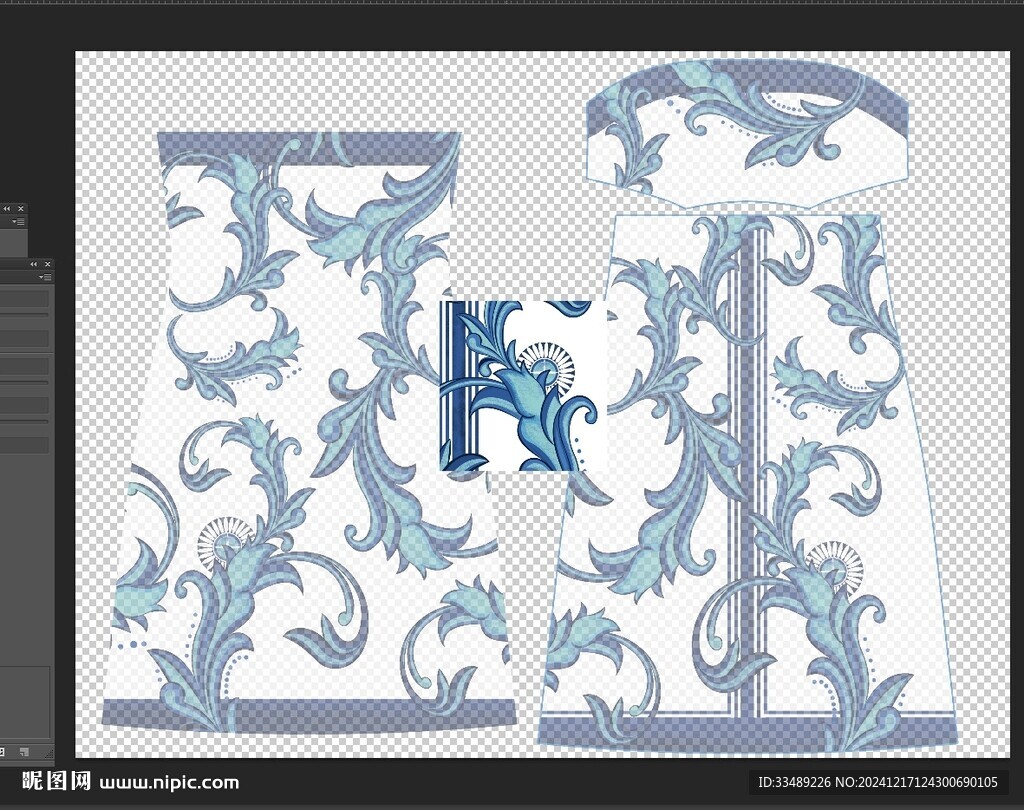Screen dimensions: 1024x810
Task: Collapse the lower floating panel with double-arrow icon
Action: (x=34, y=264)
